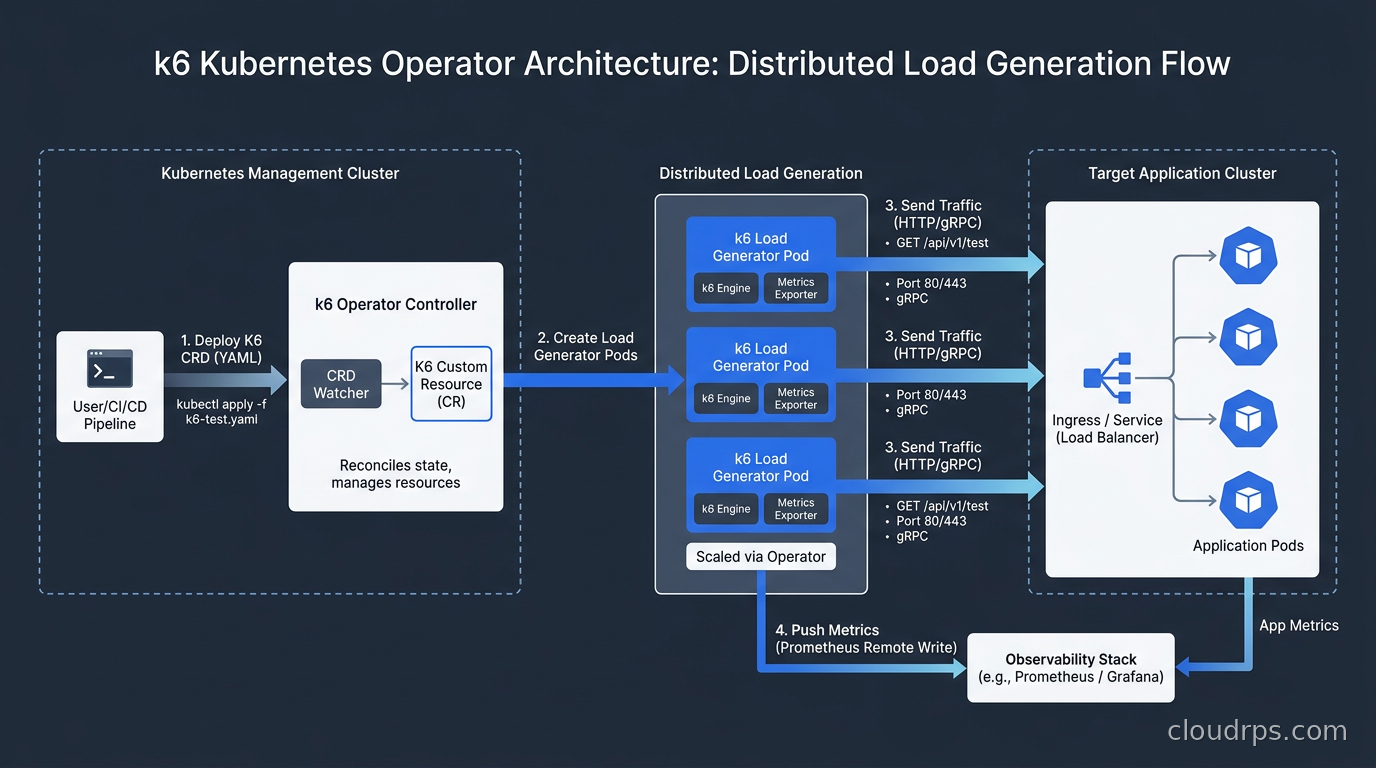Image resolution: width=1376 pixels, height=768 pixels.
Task: Click the terminal icon above User/CI/CD Pipeline
Action: (x=110, y=368)
